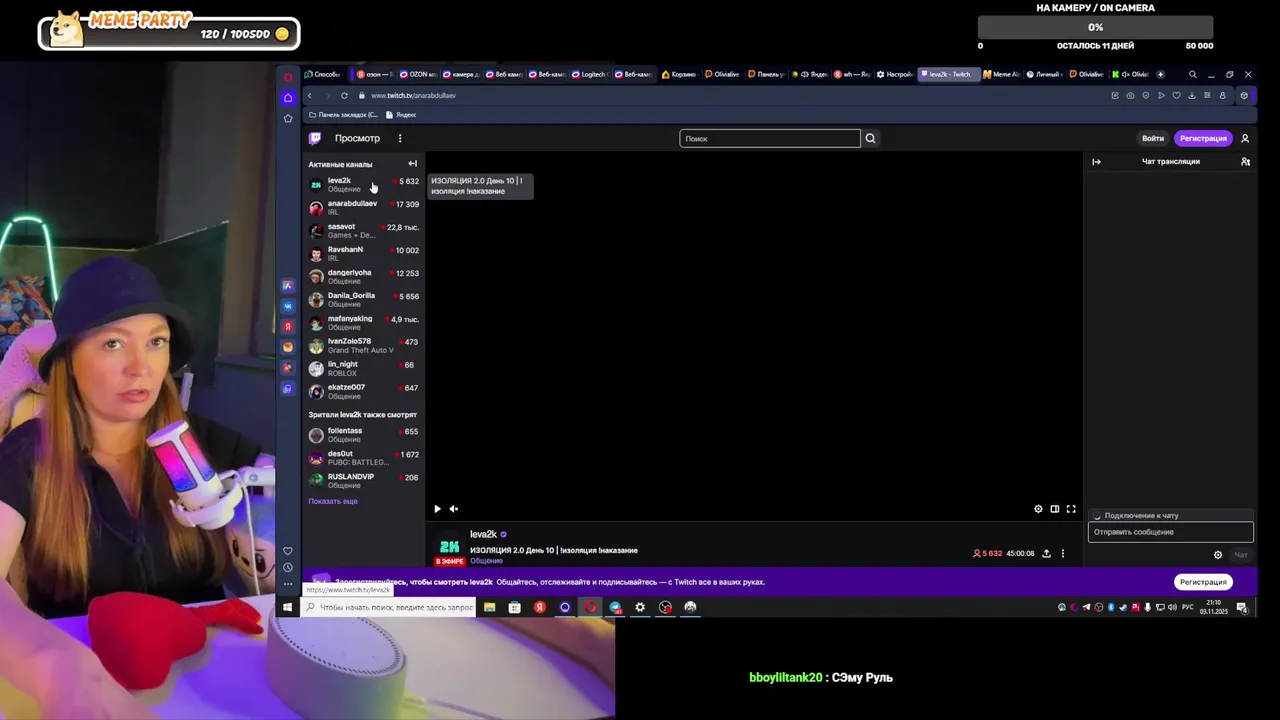Viewport: 1280px width, 720px height.
Task: Click the browser back arrow
Action: (310, 95)
